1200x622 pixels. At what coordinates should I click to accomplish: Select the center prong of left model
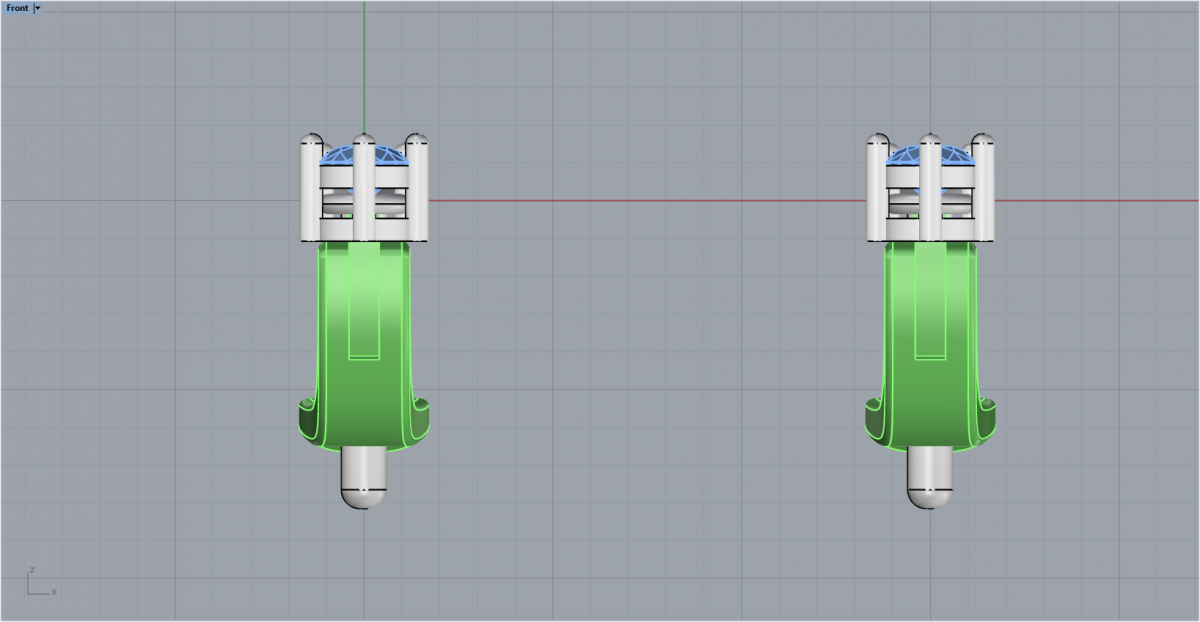[364, 187]
